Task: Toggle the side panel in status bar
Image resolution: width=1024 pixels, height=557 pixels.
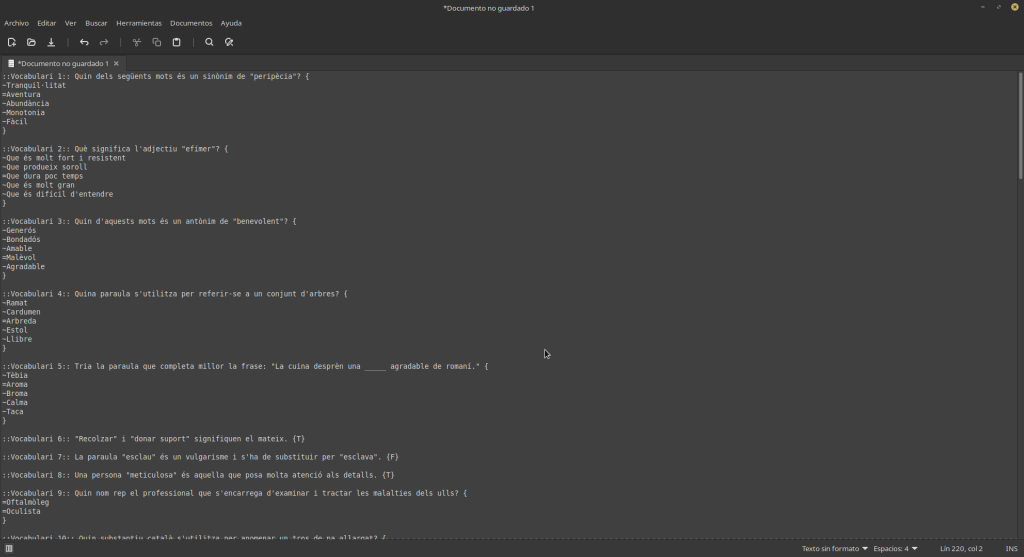Action: point(10,548)
